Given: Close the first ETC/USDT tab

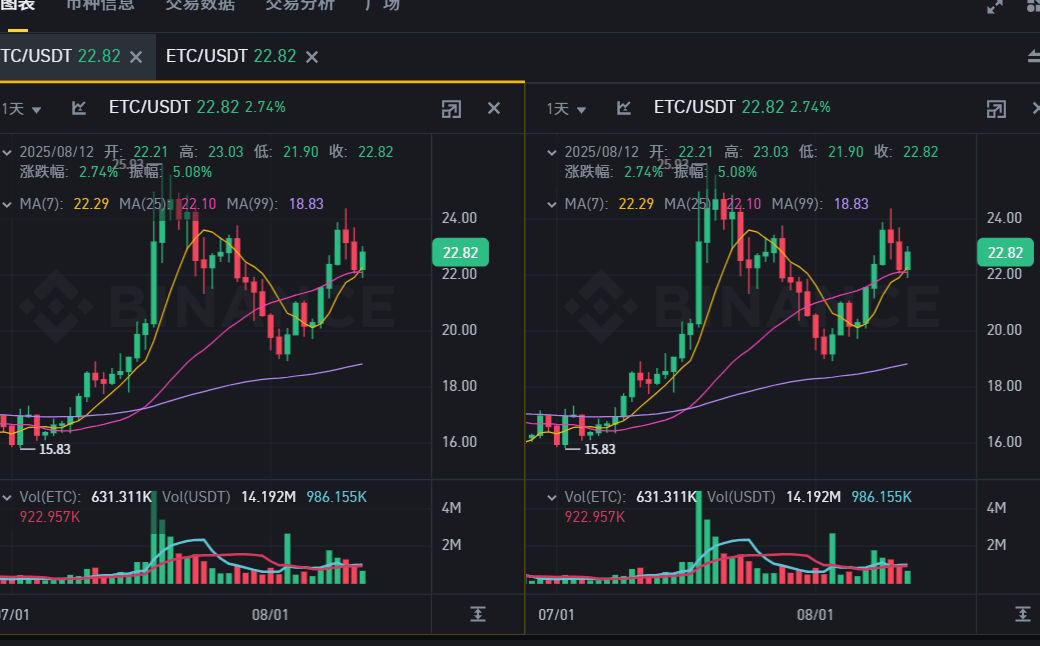Looking at the screenshot, I should point(137,57).
